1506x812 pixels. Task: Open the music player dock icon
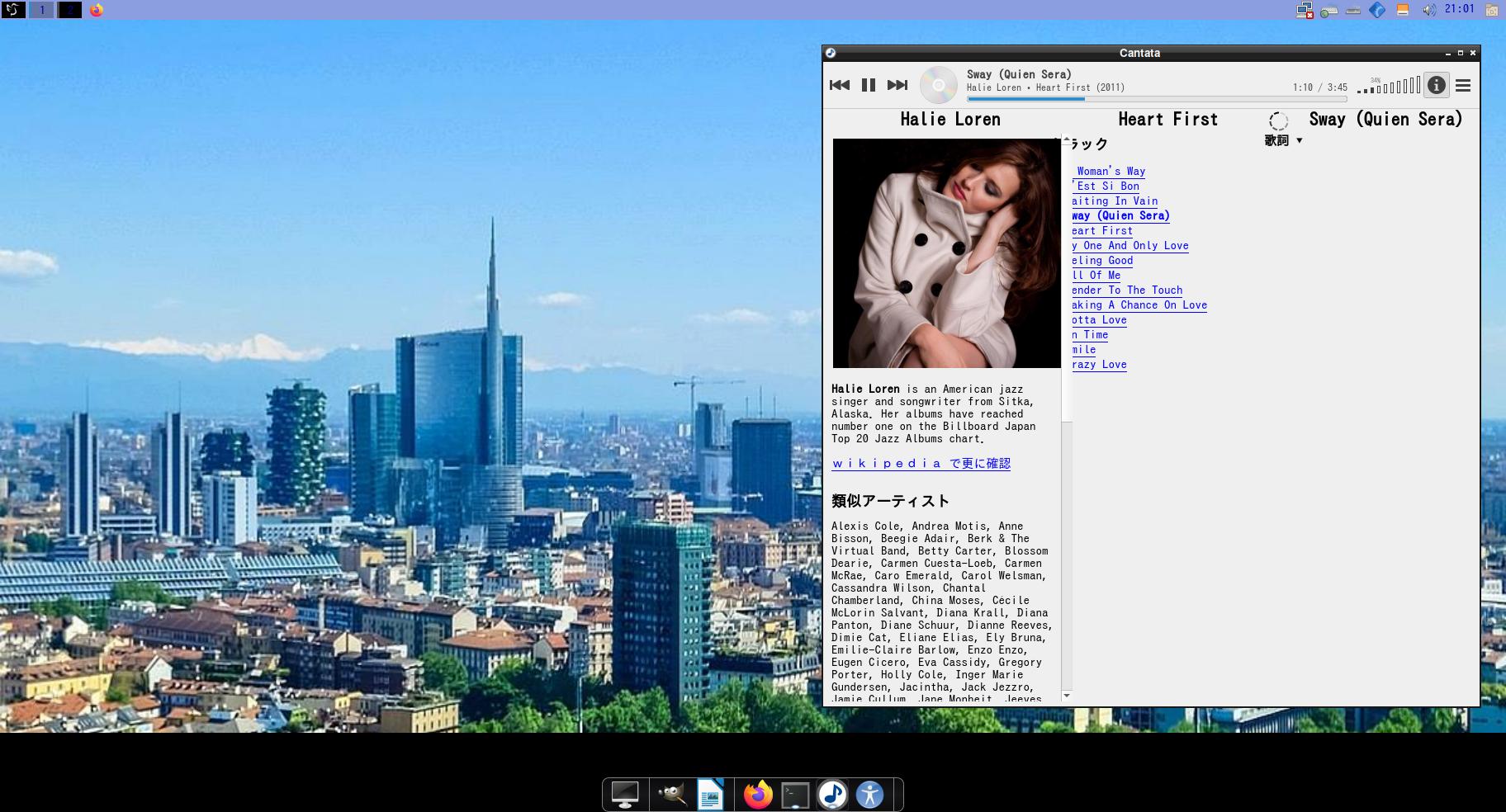[x=832, y=795]
